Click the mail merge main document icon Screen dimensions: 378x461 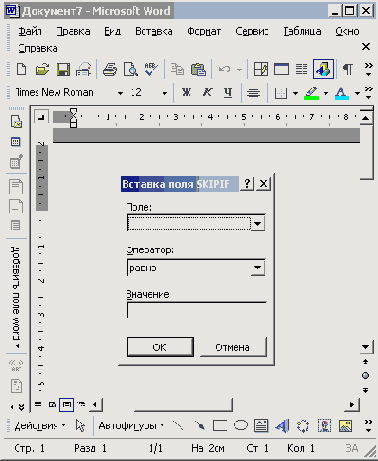pos(16,122)
